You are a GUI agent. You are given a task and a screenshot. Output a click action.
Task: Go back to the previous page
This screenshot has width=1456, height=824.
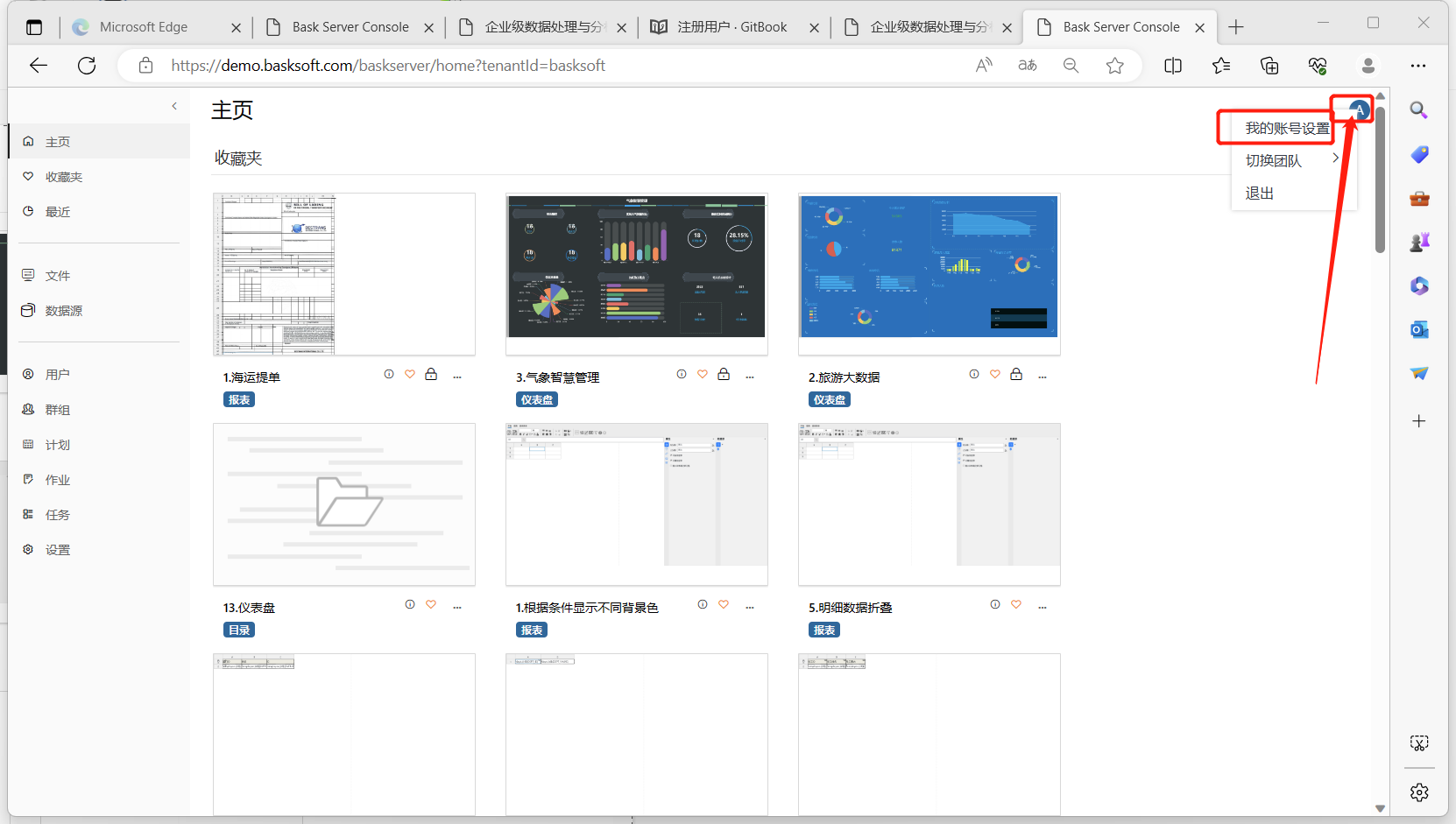[39, 66]
